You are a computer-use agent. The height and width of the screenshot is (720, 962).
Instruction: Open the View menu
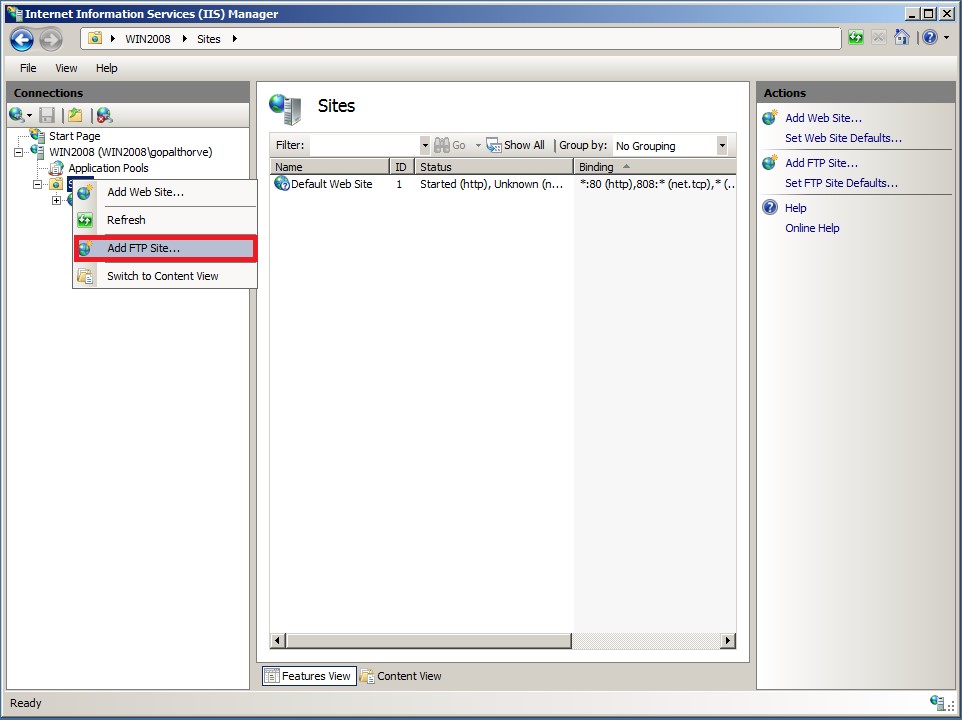click(66, 68)
